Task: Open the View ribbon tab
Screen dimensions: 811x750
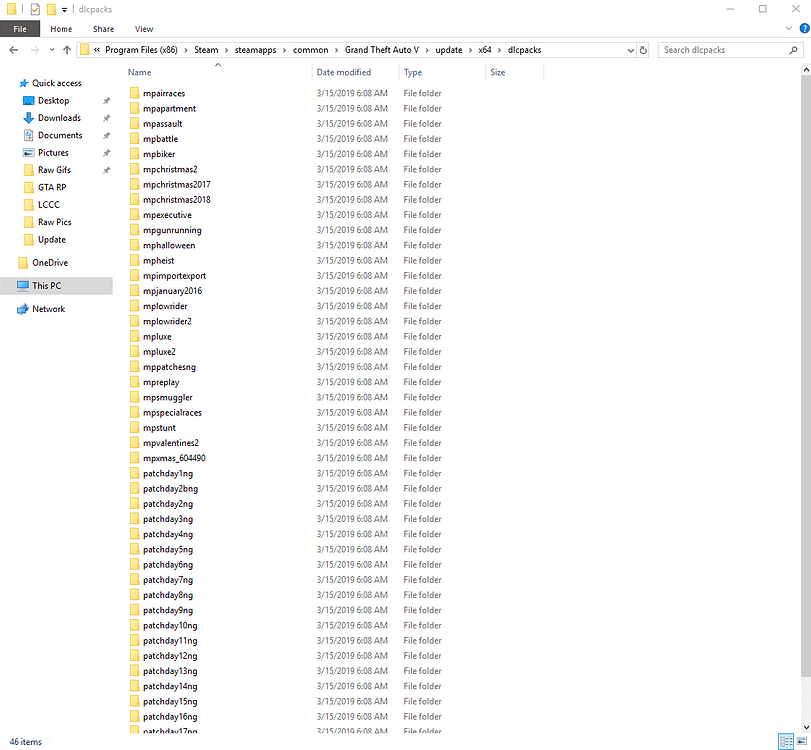Action: [144, 29]
